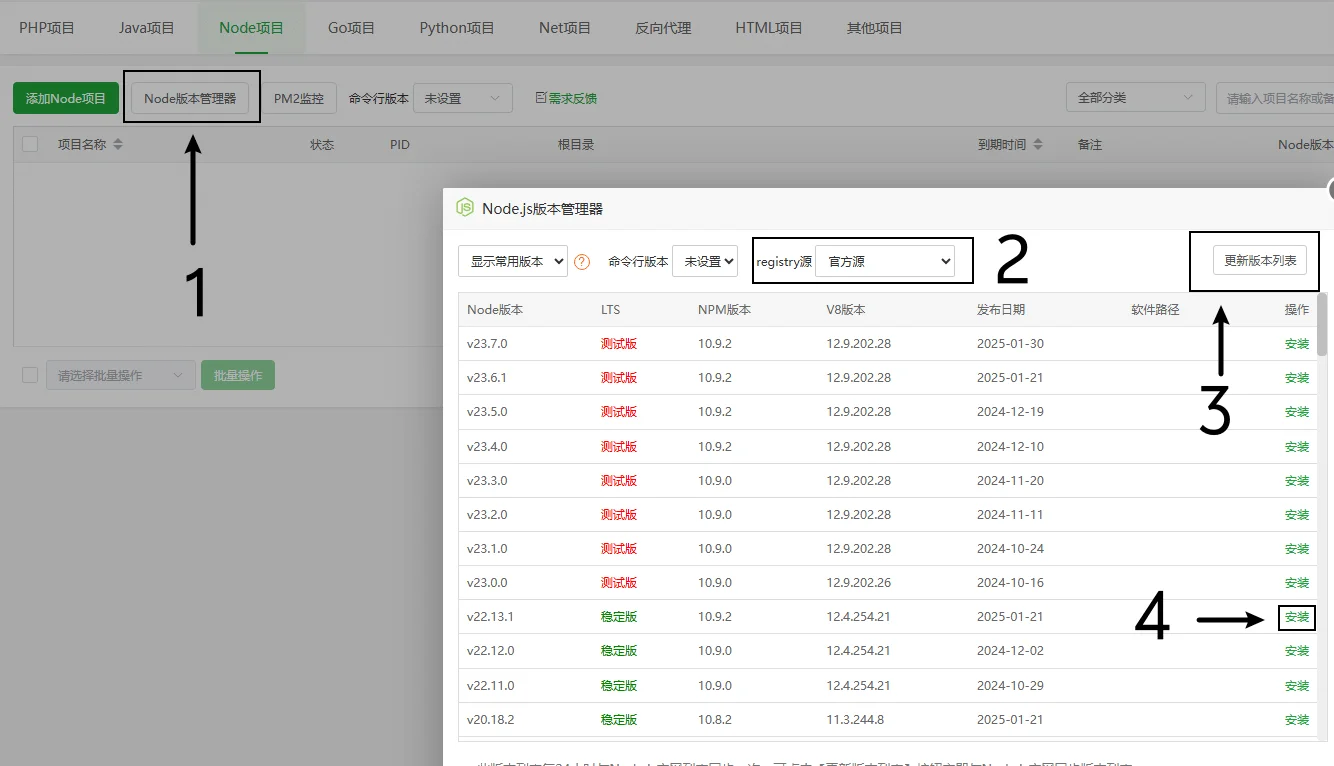
Task: Sort by 项目名称 column sort arrows
Action: (x=118, y=145)
